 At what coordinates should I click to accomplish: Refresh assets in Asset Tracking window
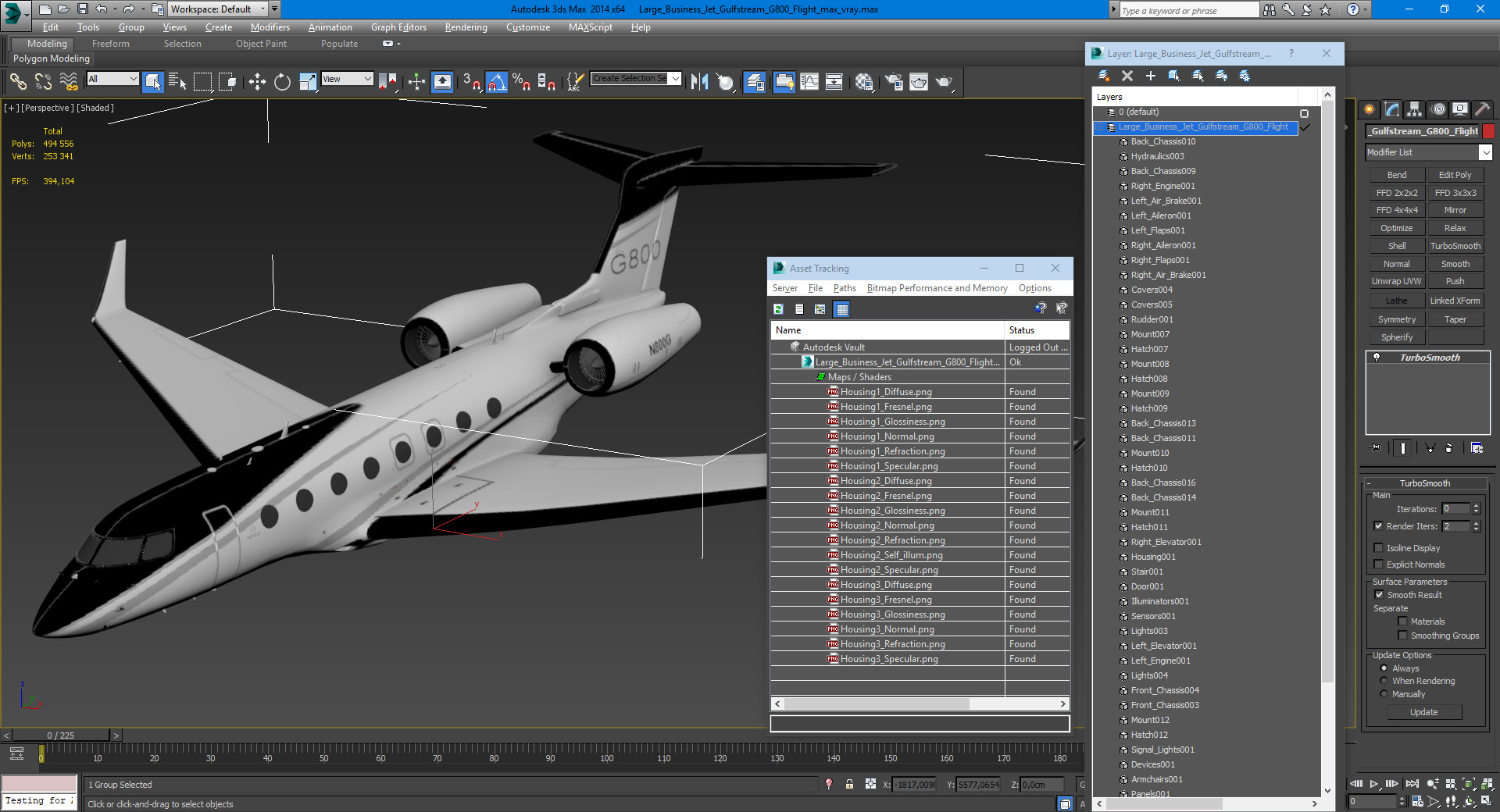click(779, 309)
